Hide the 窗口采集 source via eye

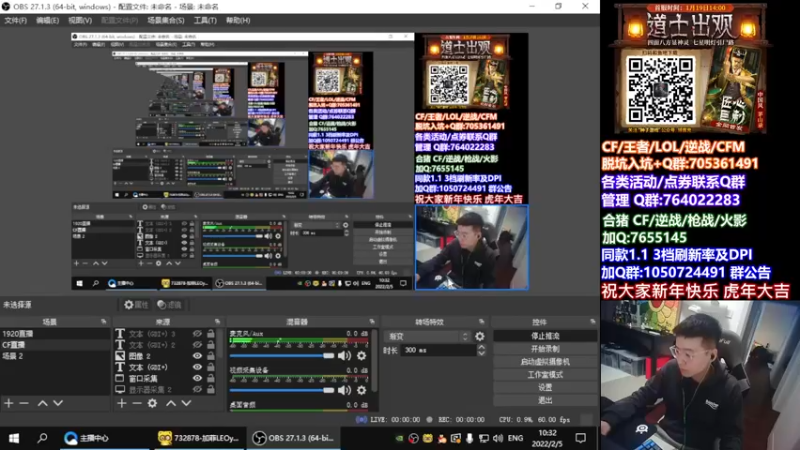click(x=197, y=378)
